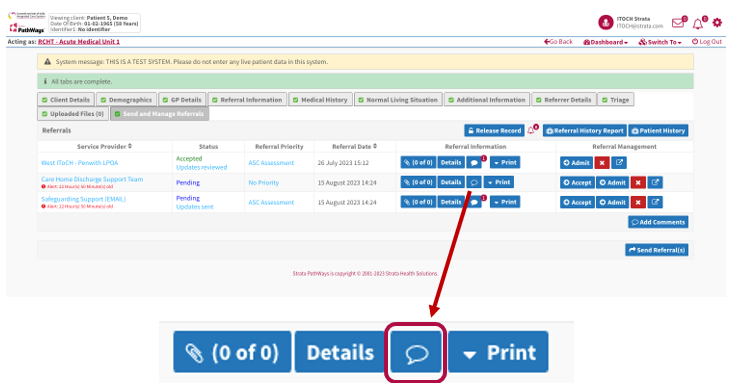This screenshot has height=383, width=729.
Task: Click the enlarged paperclip (0 of 0) callout button
Action: [232, 352]
